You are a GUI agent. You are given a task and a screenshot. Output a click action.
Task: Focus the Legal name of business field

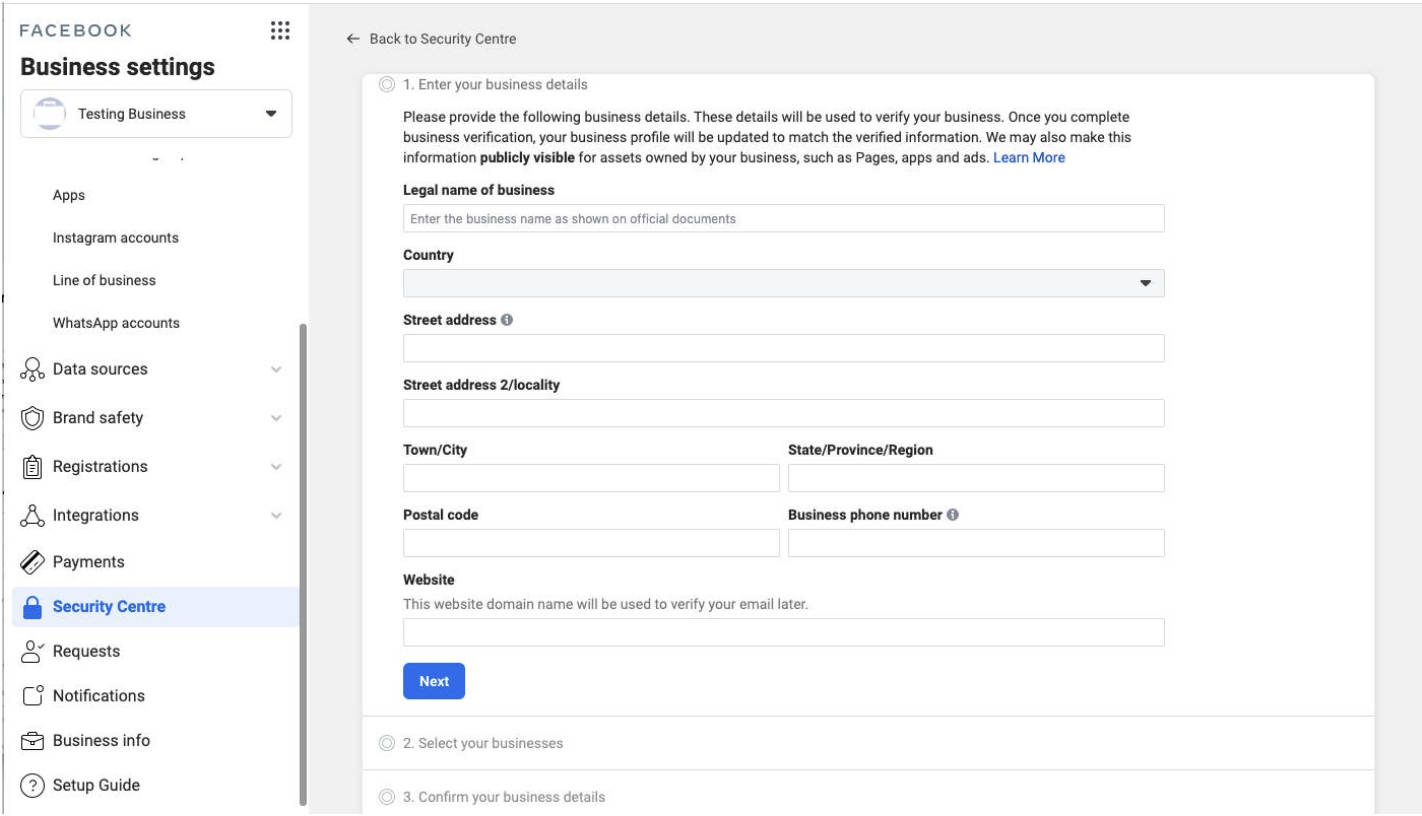click(784, 218)
